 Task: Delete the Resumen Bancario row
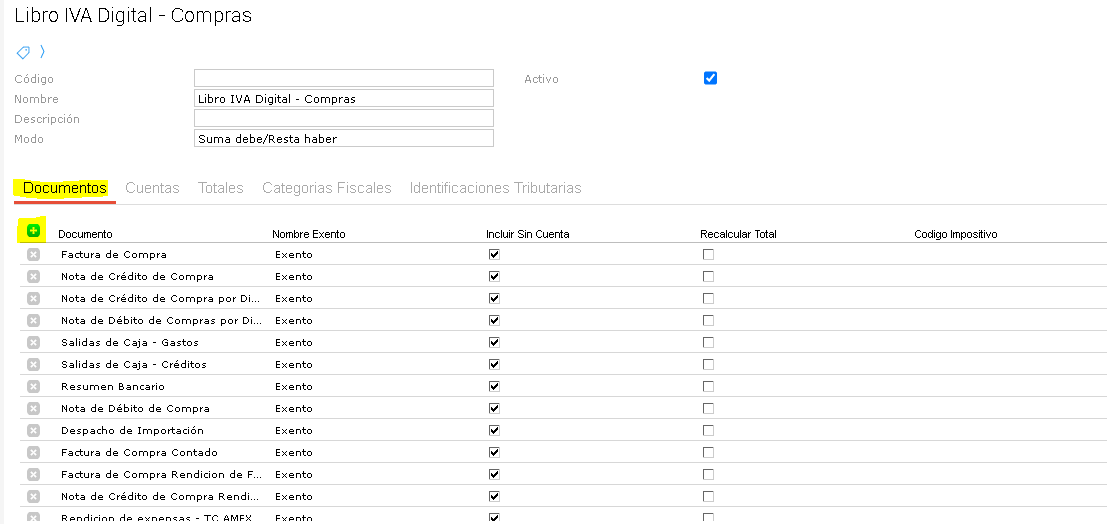coord(33,387)
